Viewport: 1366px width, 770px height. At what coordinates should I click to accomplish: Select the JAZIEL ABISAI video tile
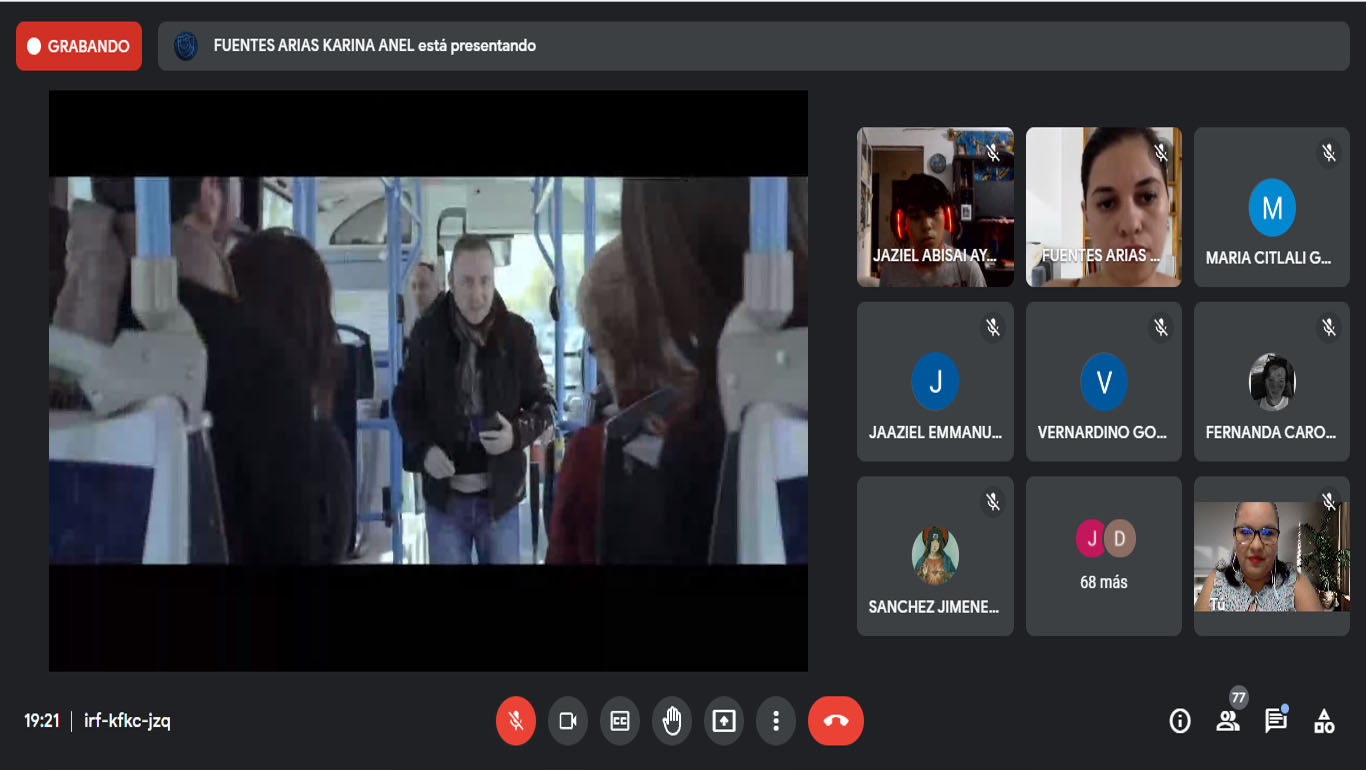coord(935,207)
